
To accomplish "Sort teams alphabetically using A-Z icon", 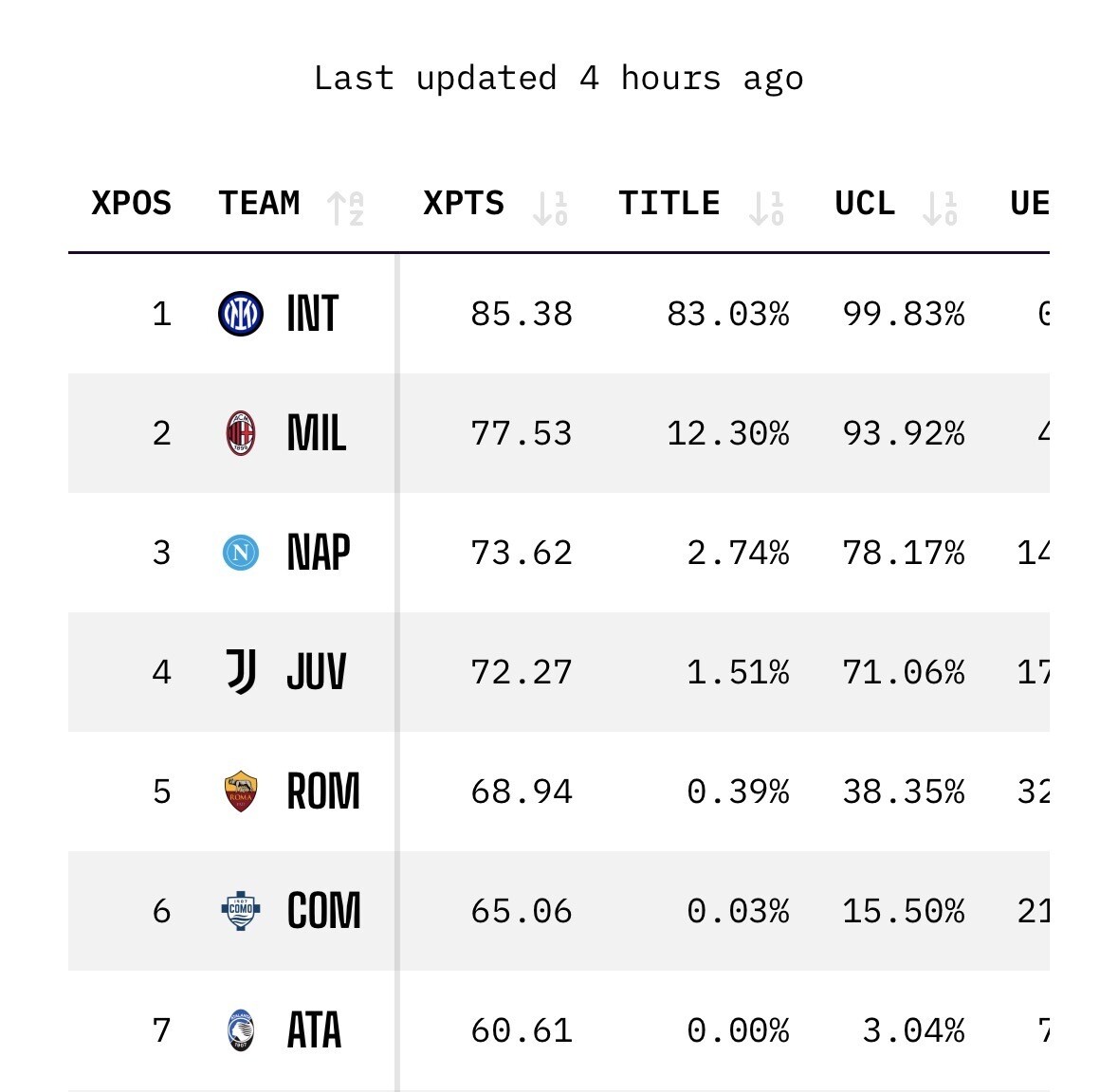I will 345,208.
